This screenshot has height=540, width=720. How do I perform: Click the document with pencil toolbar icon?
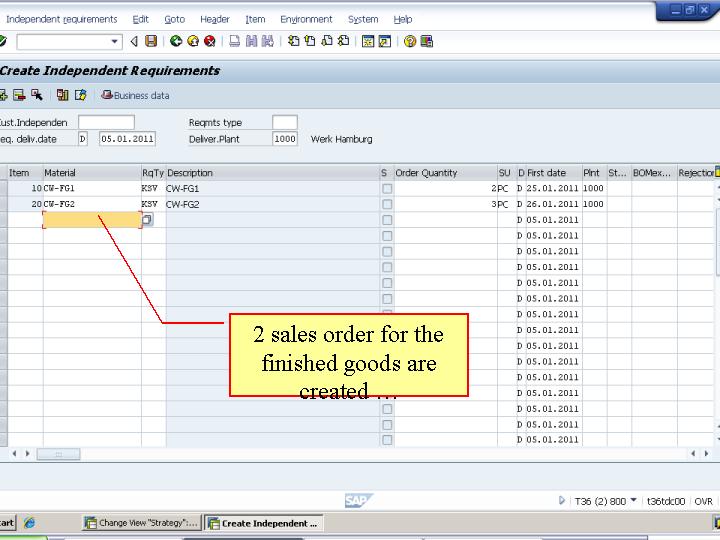pos(80,95)
